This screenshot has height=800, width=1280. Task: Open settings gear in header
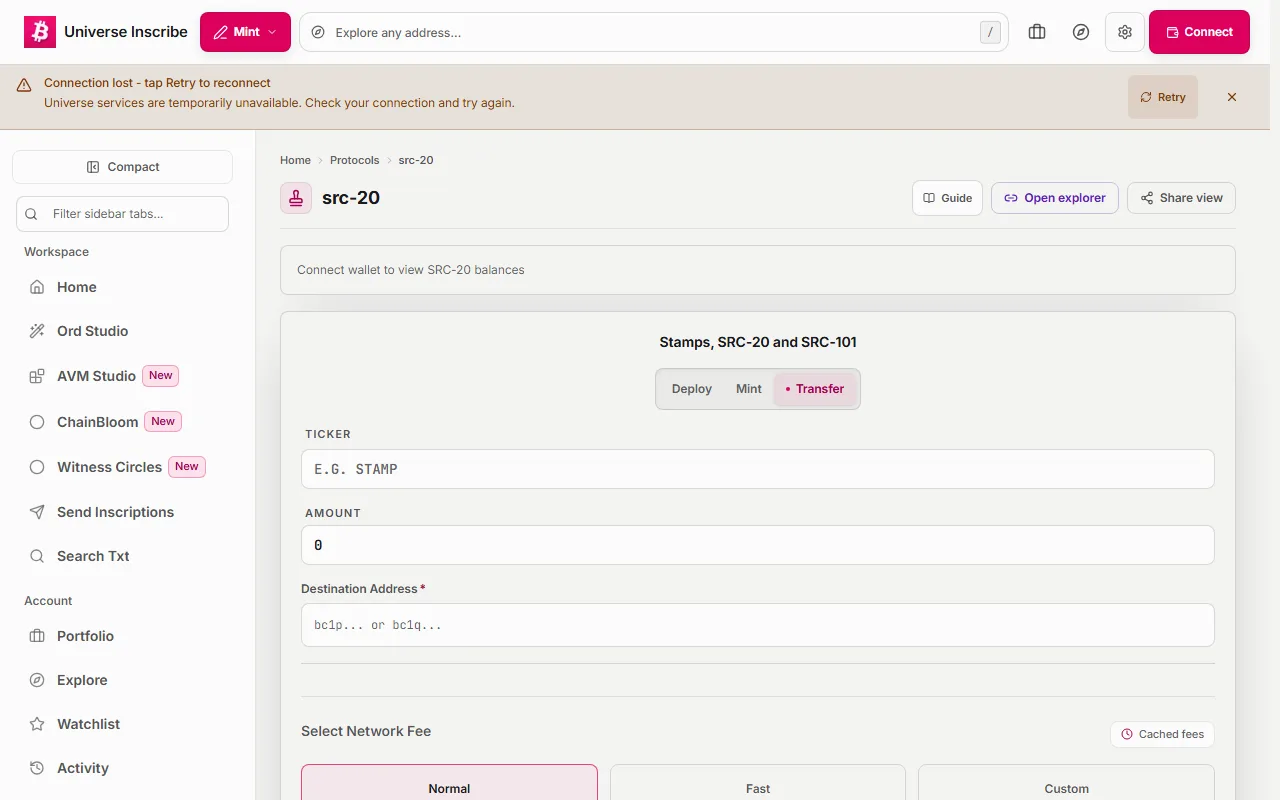pyautogui.click(x=1125, y=32)
